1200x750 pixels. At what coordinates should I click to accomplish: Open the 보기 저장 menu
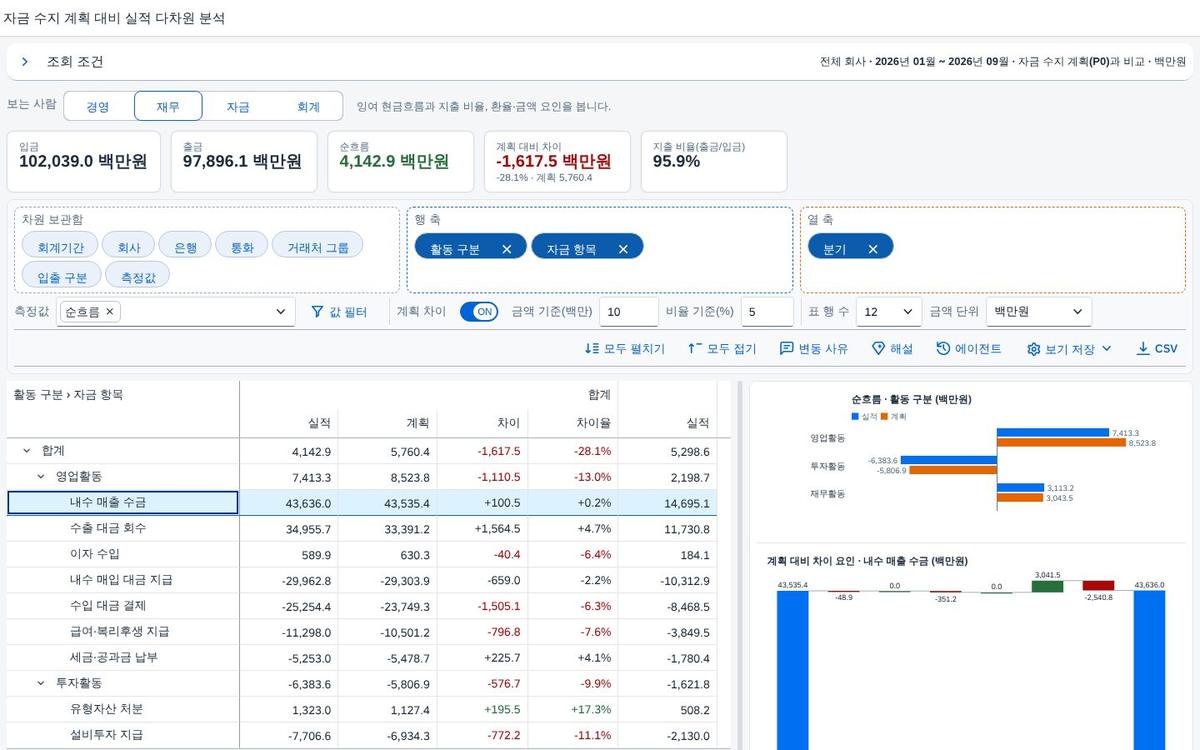tap(1069, 349)
